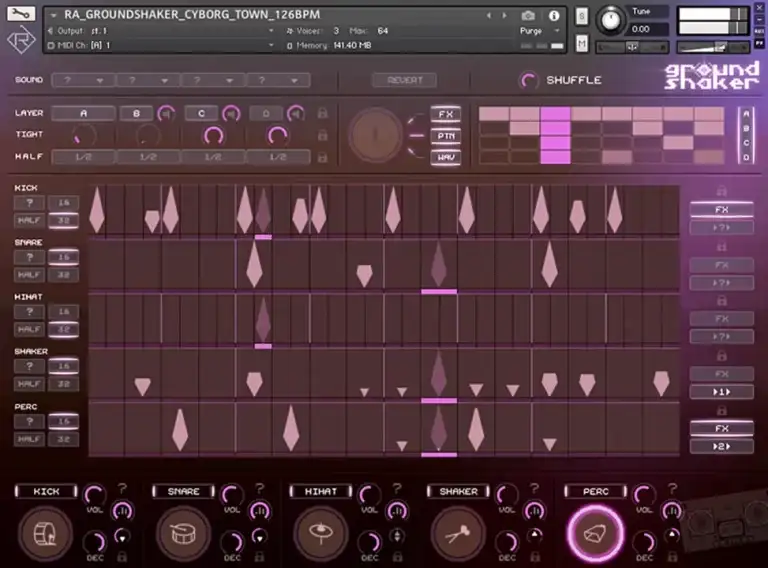Image resolution: width=768 pixels, height=568 pixels.
Task: Click the Snare drum pad icon
Action: pos(183,534)
